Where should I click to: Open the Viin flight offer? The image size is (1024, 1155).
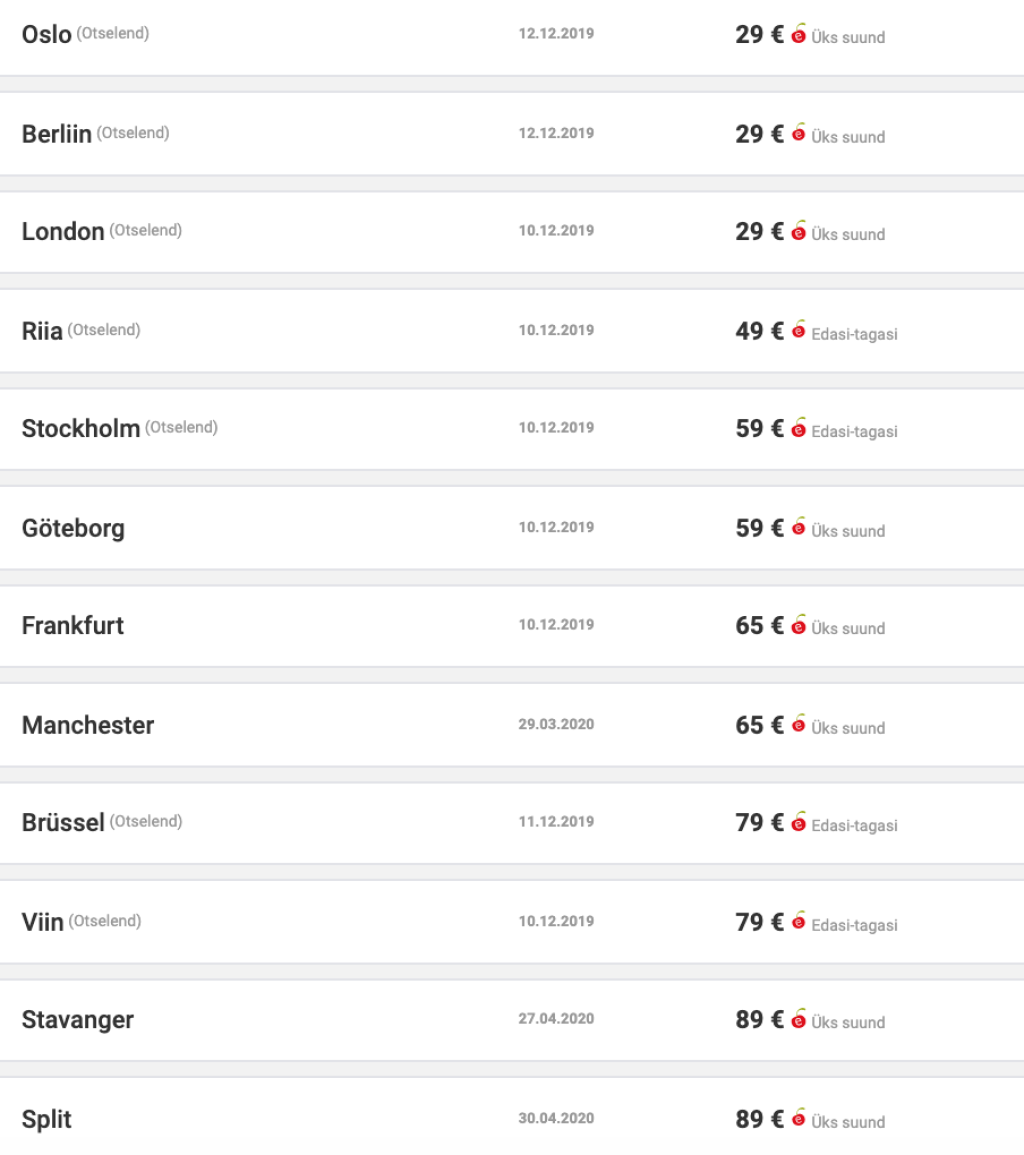point(43,922)
